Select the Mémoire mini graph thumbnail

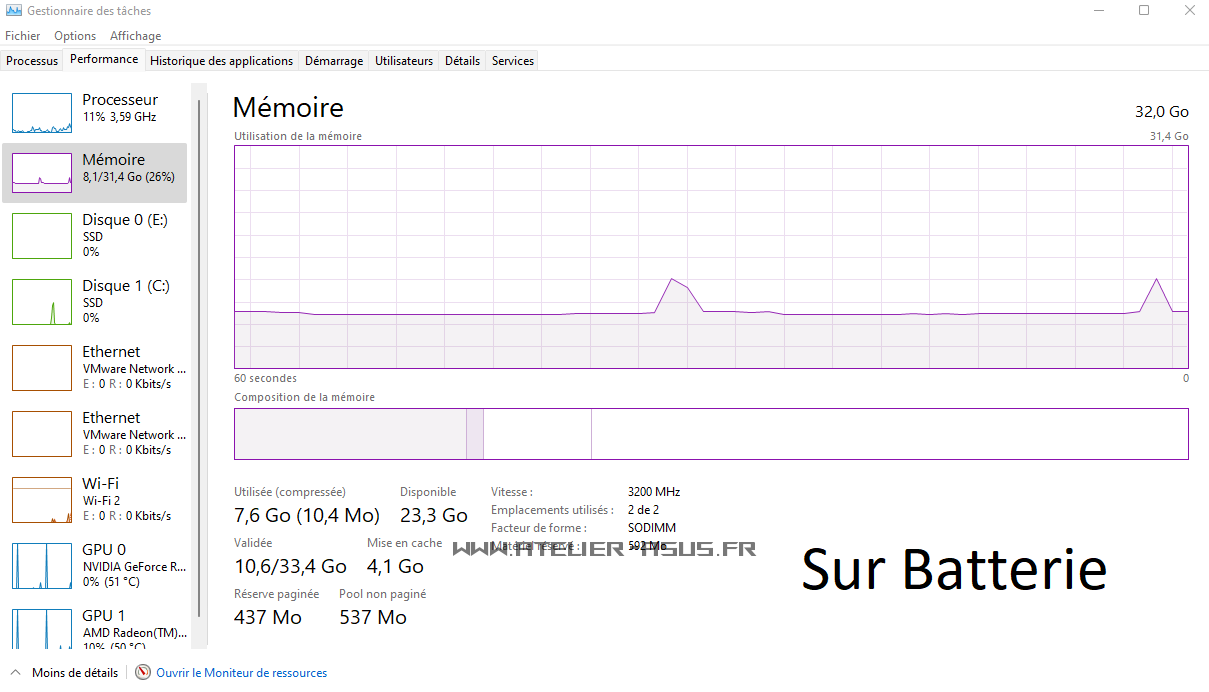(42, 173)
